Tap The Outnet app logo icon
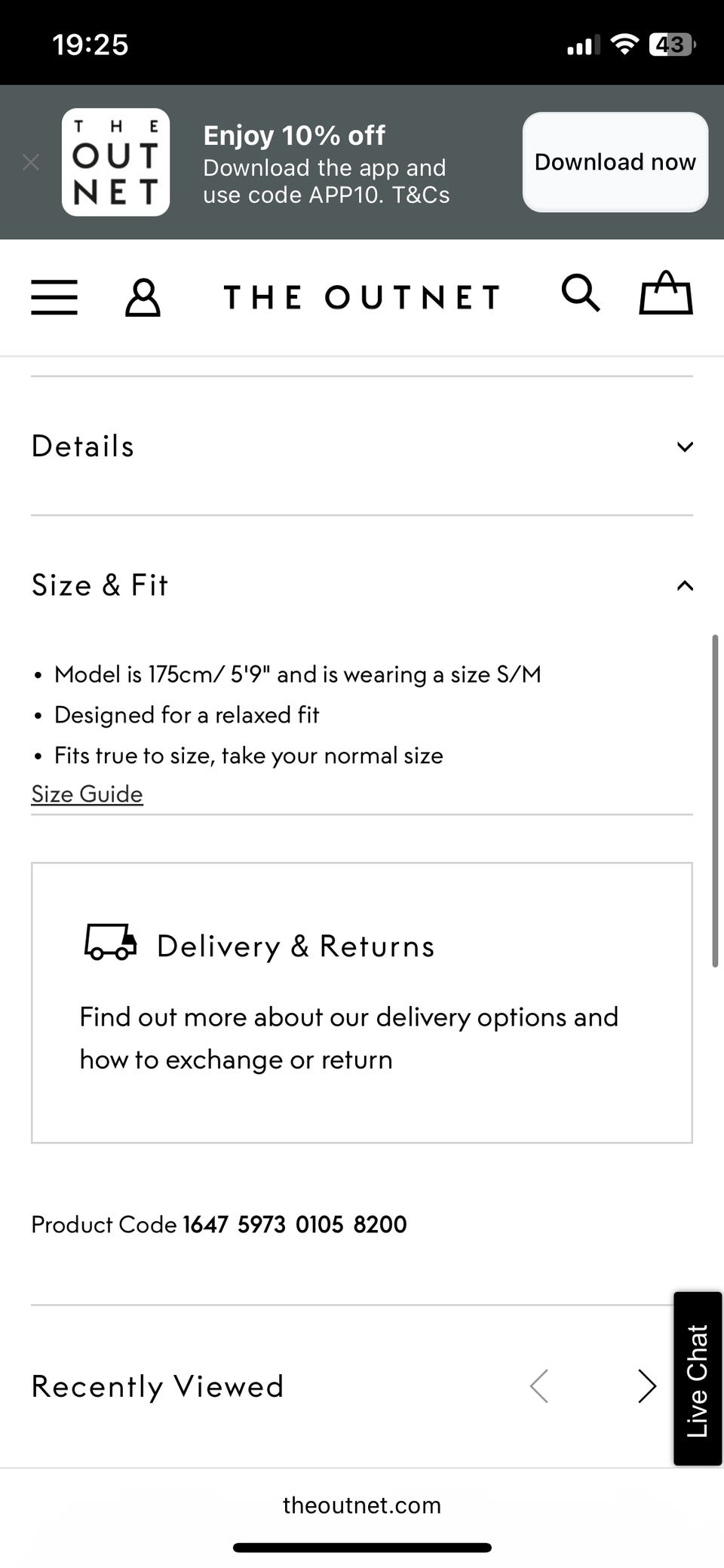 [115, 162]
